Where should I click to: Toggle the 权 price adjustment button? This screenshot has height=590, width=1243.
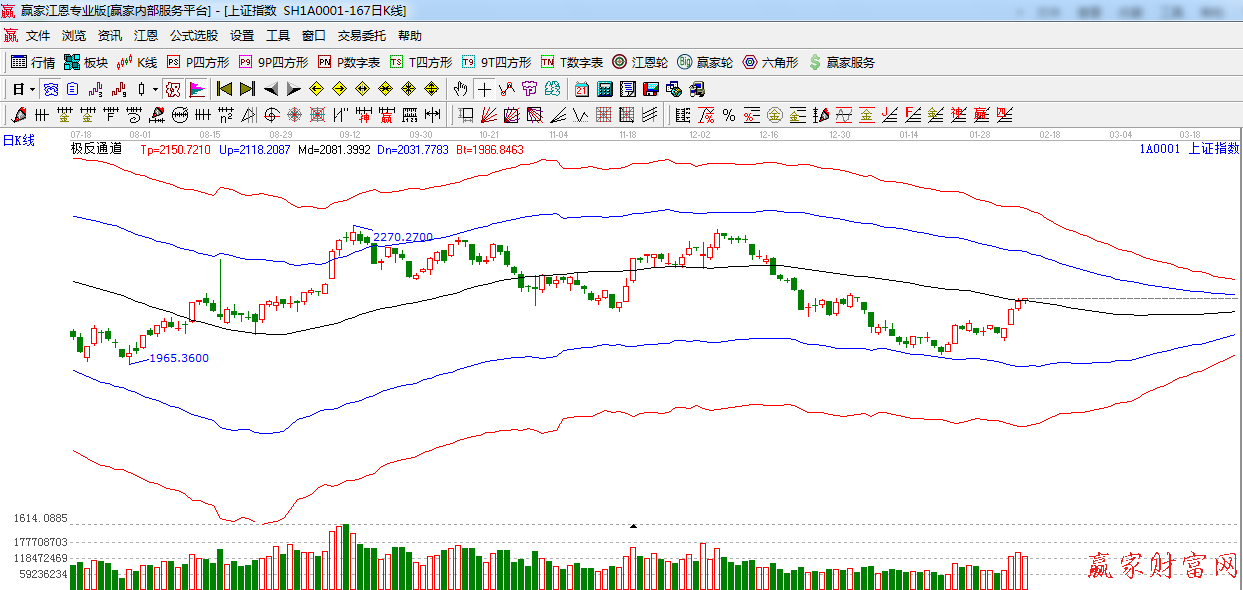point(173,89)
